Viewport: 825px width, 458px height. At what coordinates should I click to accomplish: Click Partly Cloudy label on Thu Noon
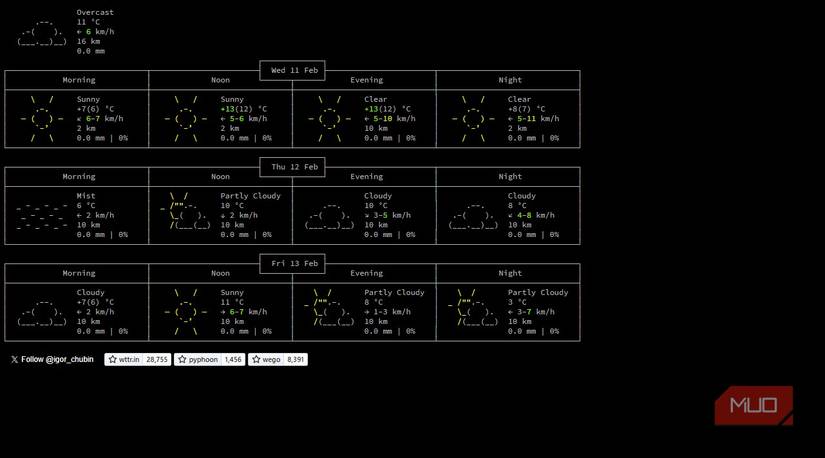[x=250, y=196]
